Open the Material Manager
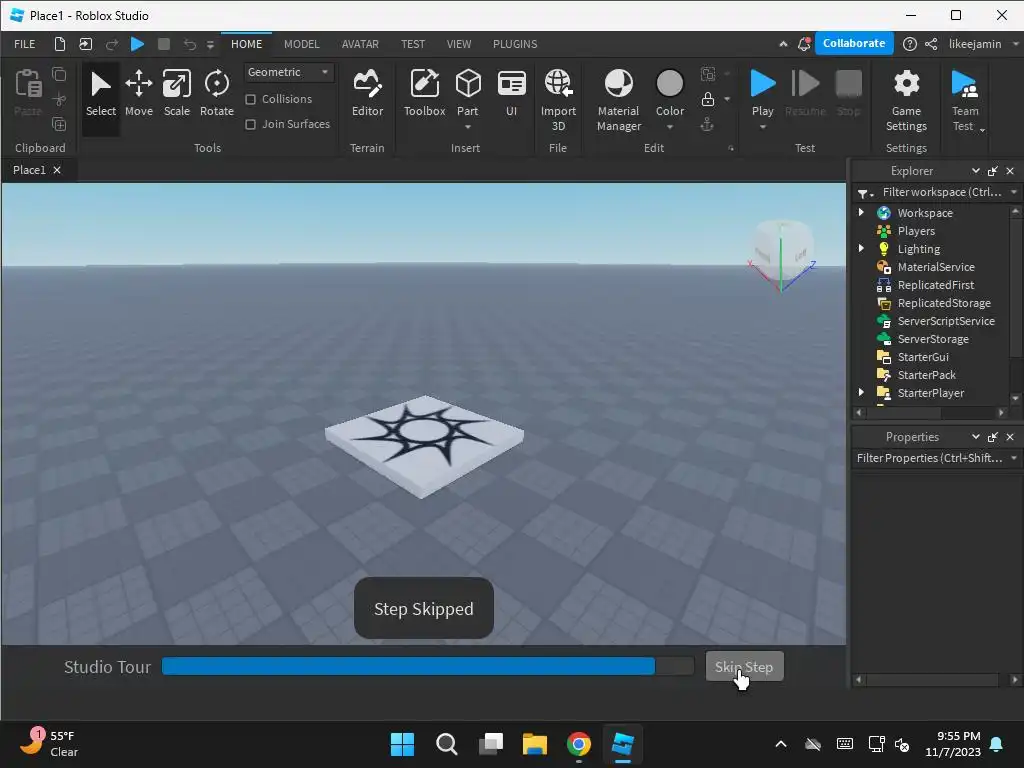This screenshot has height=768, width=1024. 618,100
